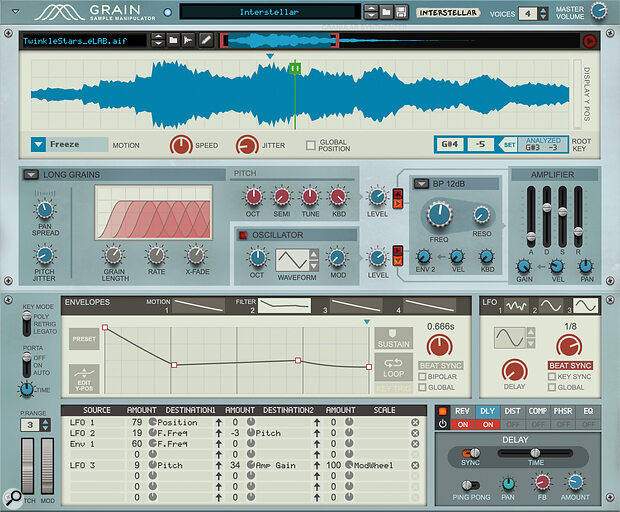The image size is (620, 512).
Task: Toggle the OSCILLATOR on/off button
Action: (243, 235)
